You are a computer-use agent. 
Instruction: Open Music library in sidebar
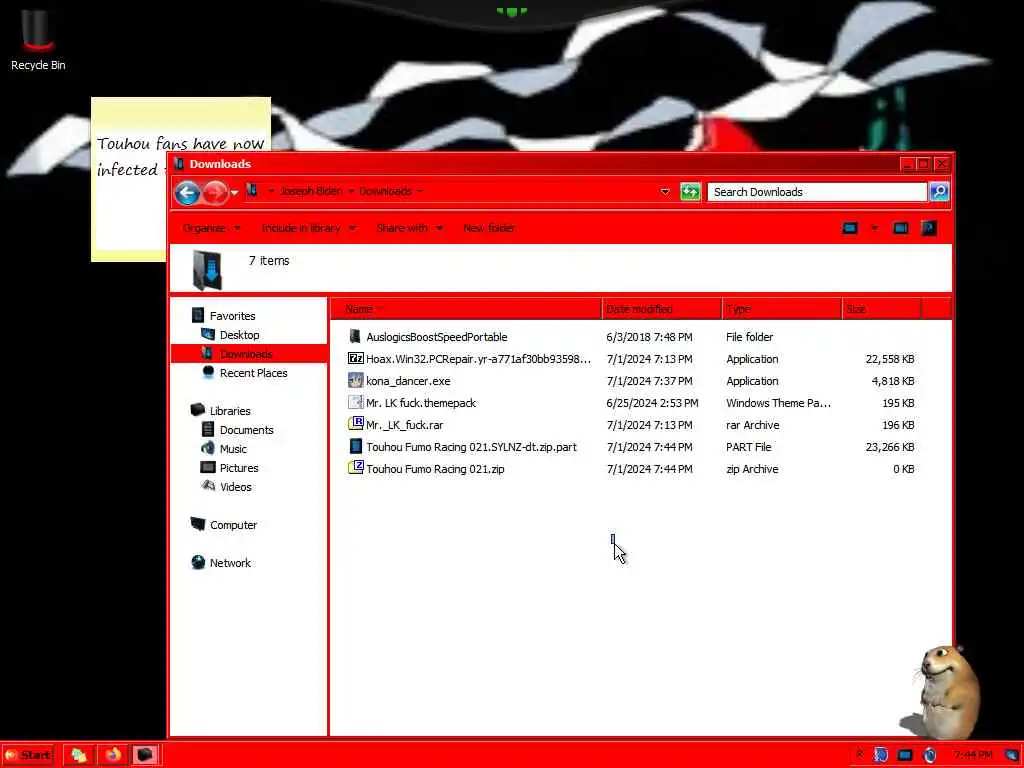coord(232,449)
